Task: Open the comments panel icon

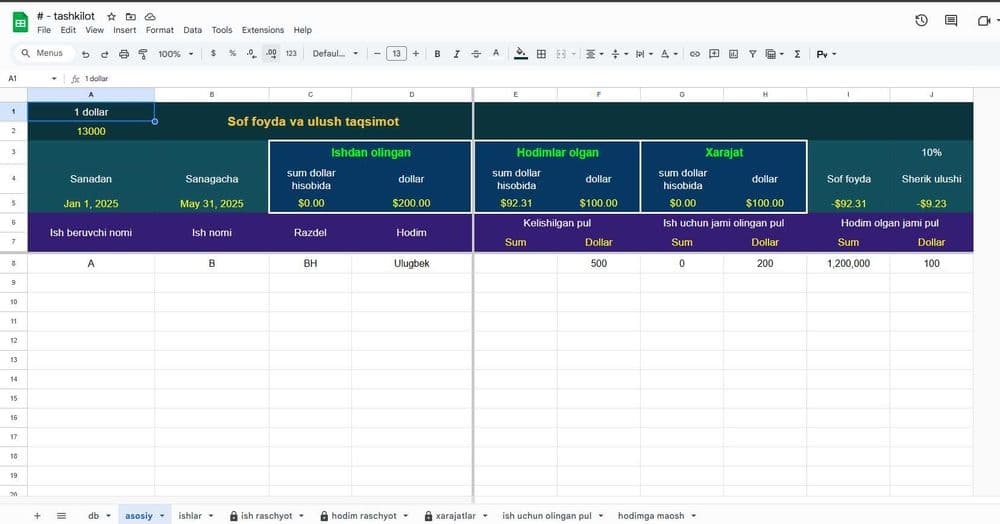Action: pos(951,20)
